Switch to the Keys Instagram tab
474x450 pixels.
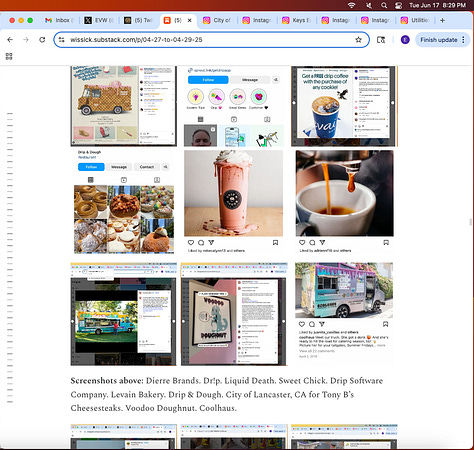click(x=297, y=20)
